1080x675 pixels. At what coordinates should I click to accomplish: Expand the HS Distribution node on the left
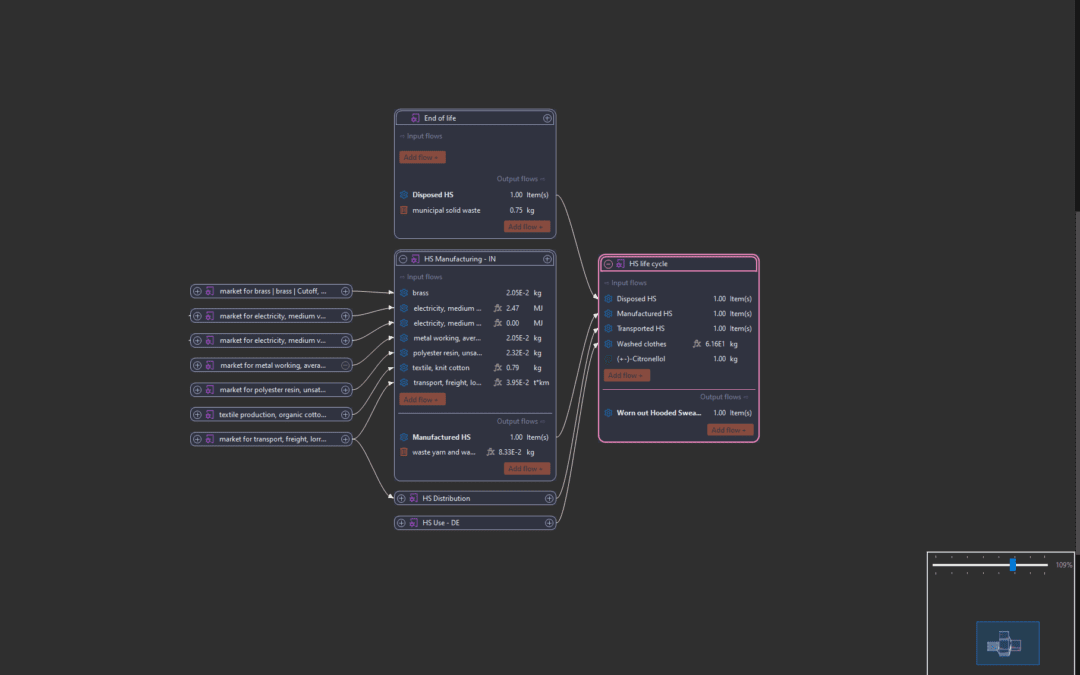point(401,498)
